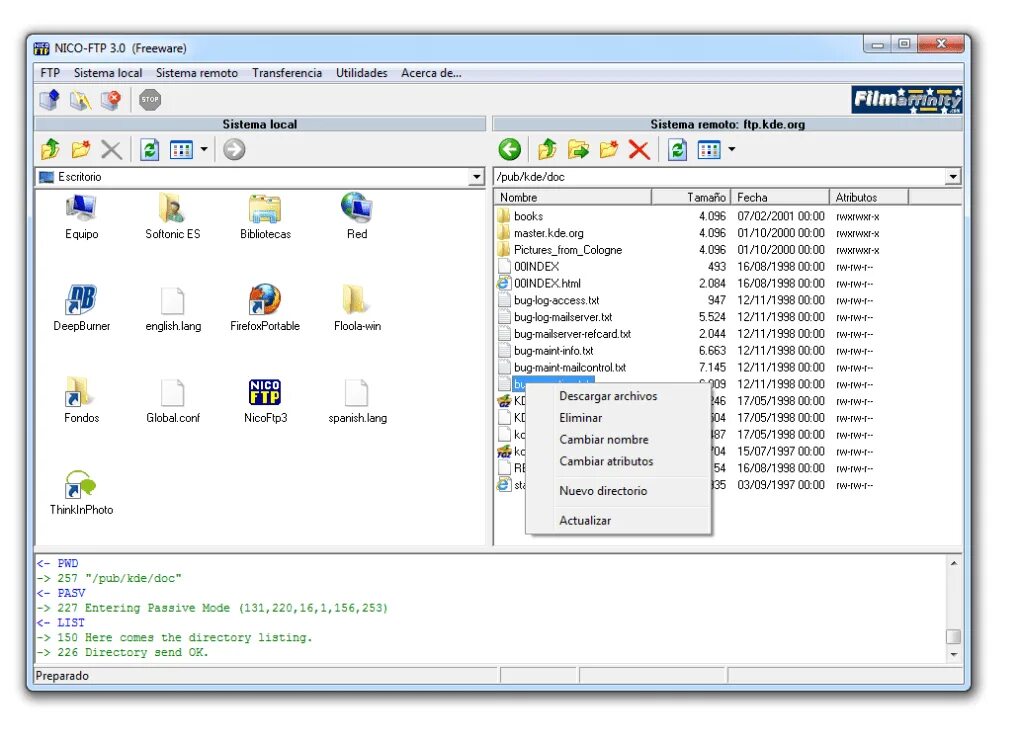This screenshot has width=1020, height=743.
Task: Expand the /pub/kde/doc remote path dropdown
Action: (953, 177)
